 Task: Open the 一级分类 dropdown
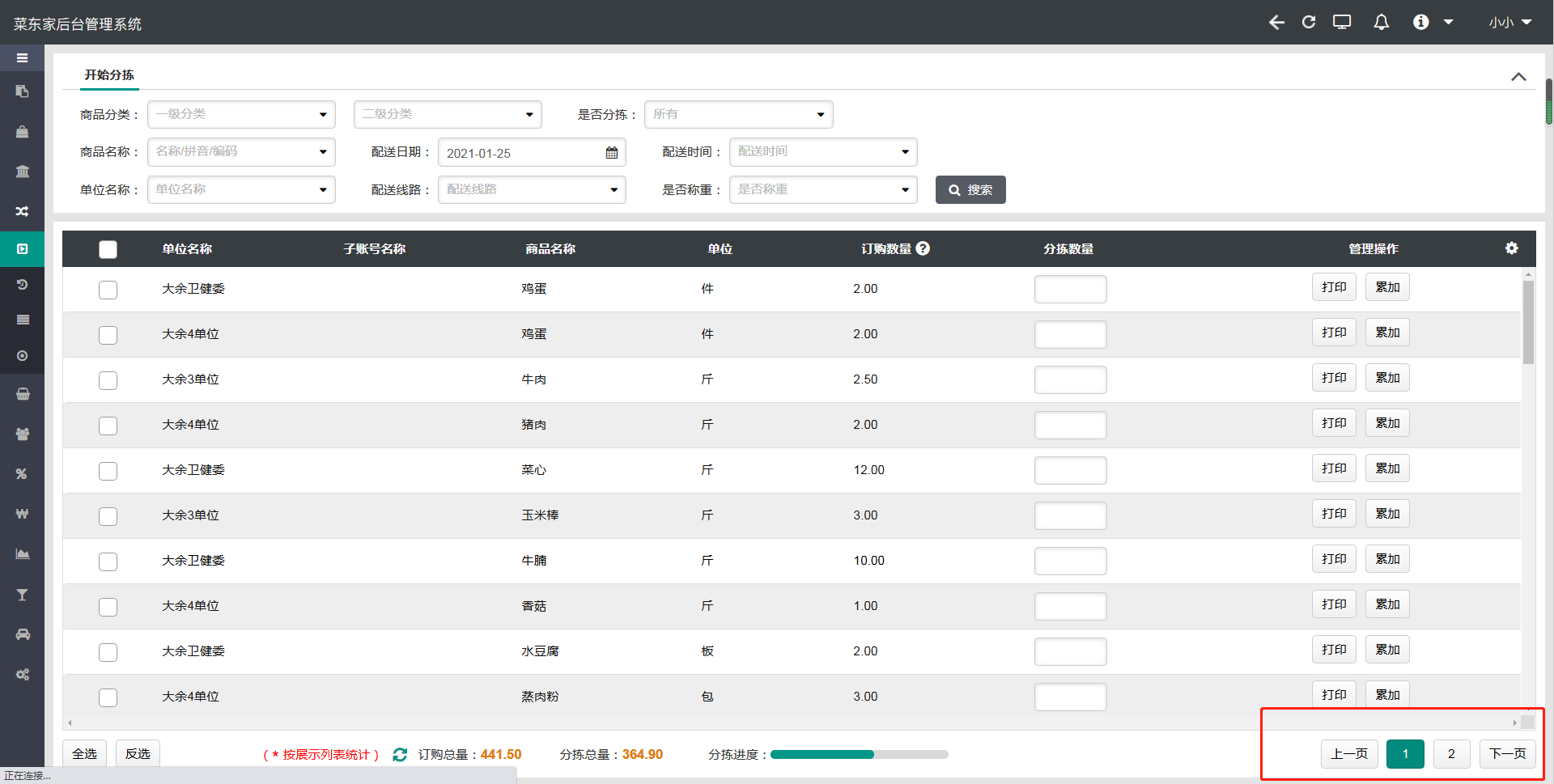[x=241, y=115]
